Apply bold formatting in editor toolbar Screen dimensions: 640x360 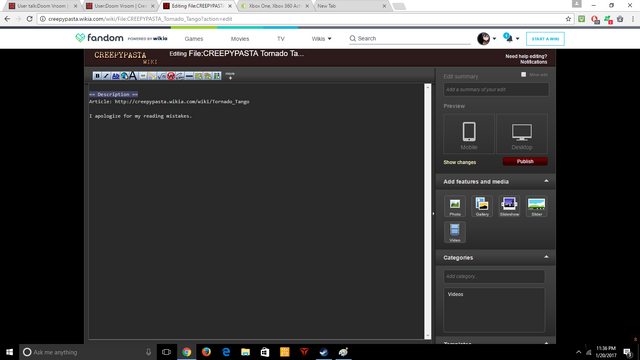pyautogui.click(x=97, y=76)
